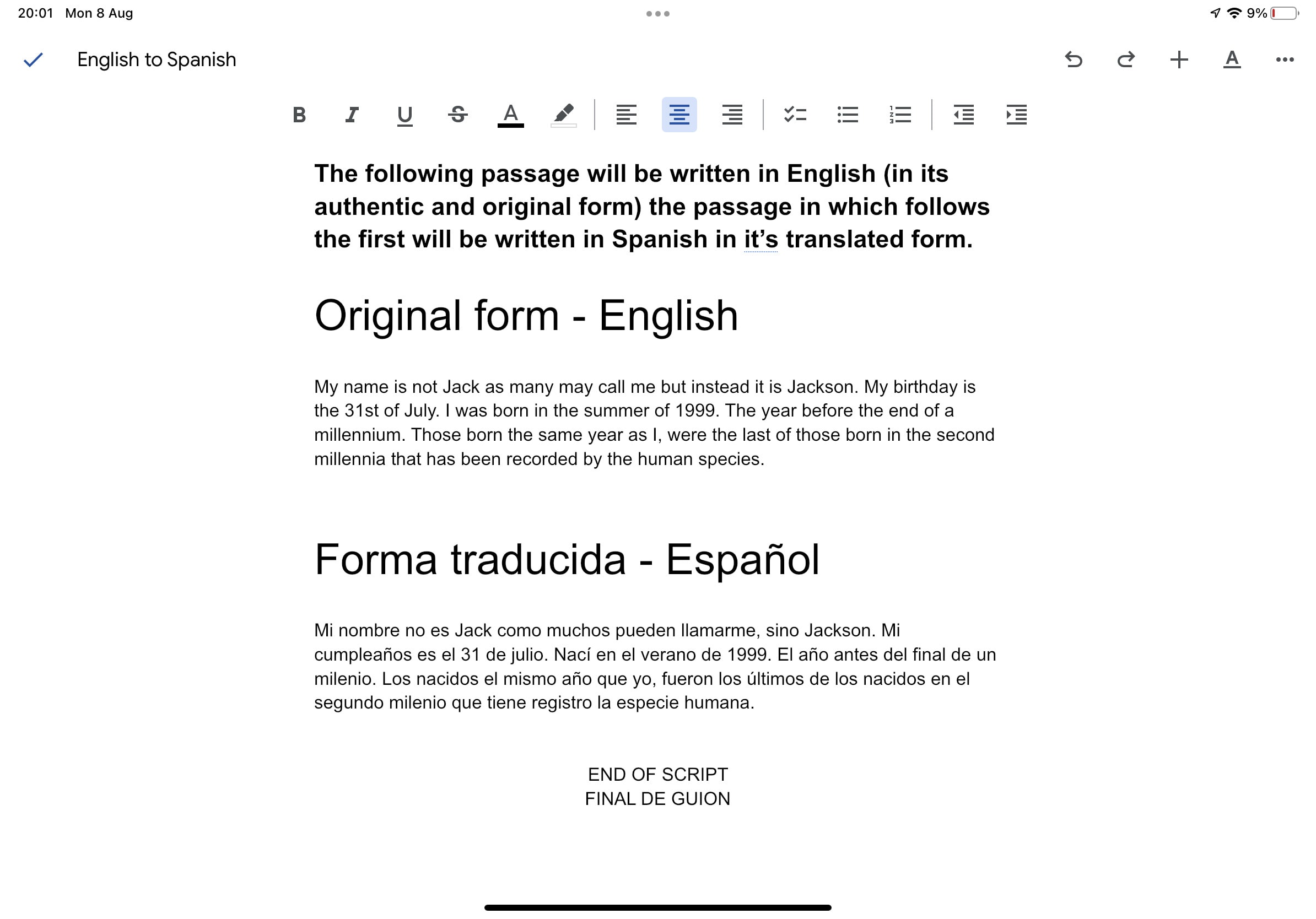Screen dimensions: 1316x919
Task: Align text to the left
Action: 627,115
